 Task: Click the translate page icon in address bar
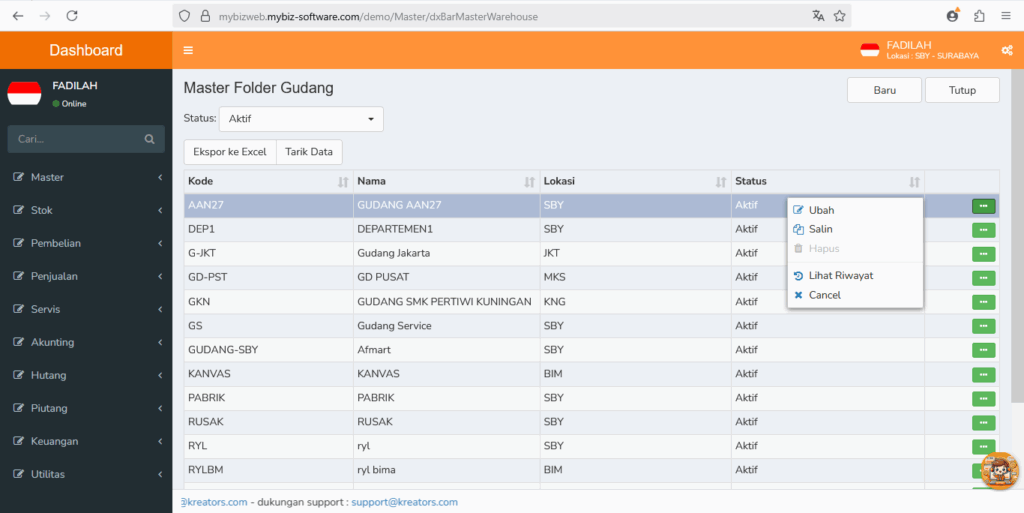(x=818, y=16)
